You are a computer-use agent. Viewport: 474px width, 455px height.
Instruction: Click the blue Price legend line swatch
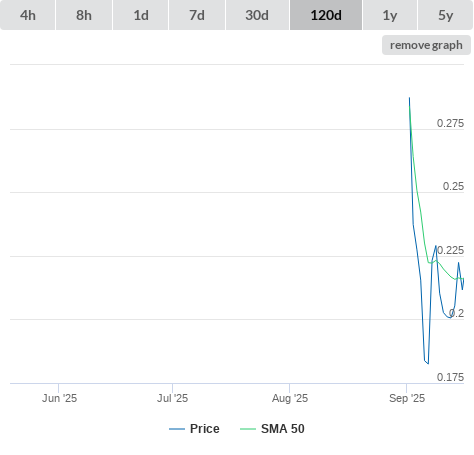point(177,429)
